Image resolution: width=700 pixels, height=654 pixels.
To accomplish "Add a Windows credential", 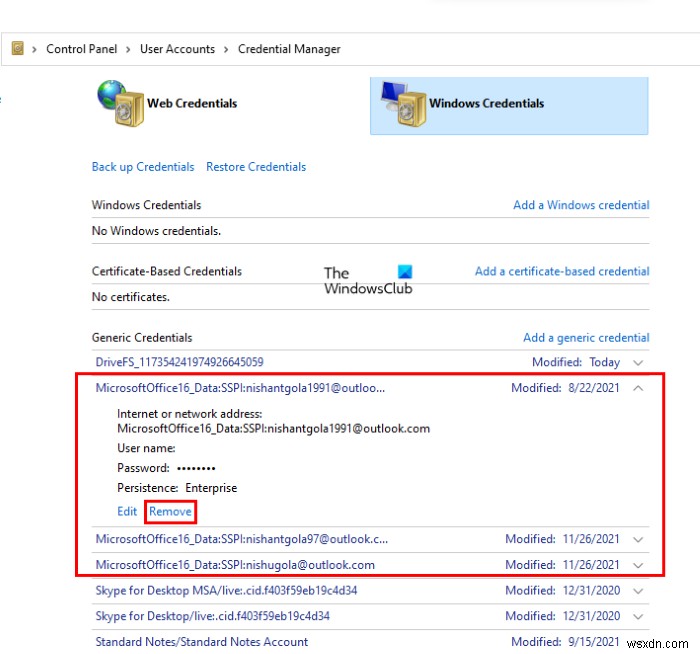I will point(581,205).
